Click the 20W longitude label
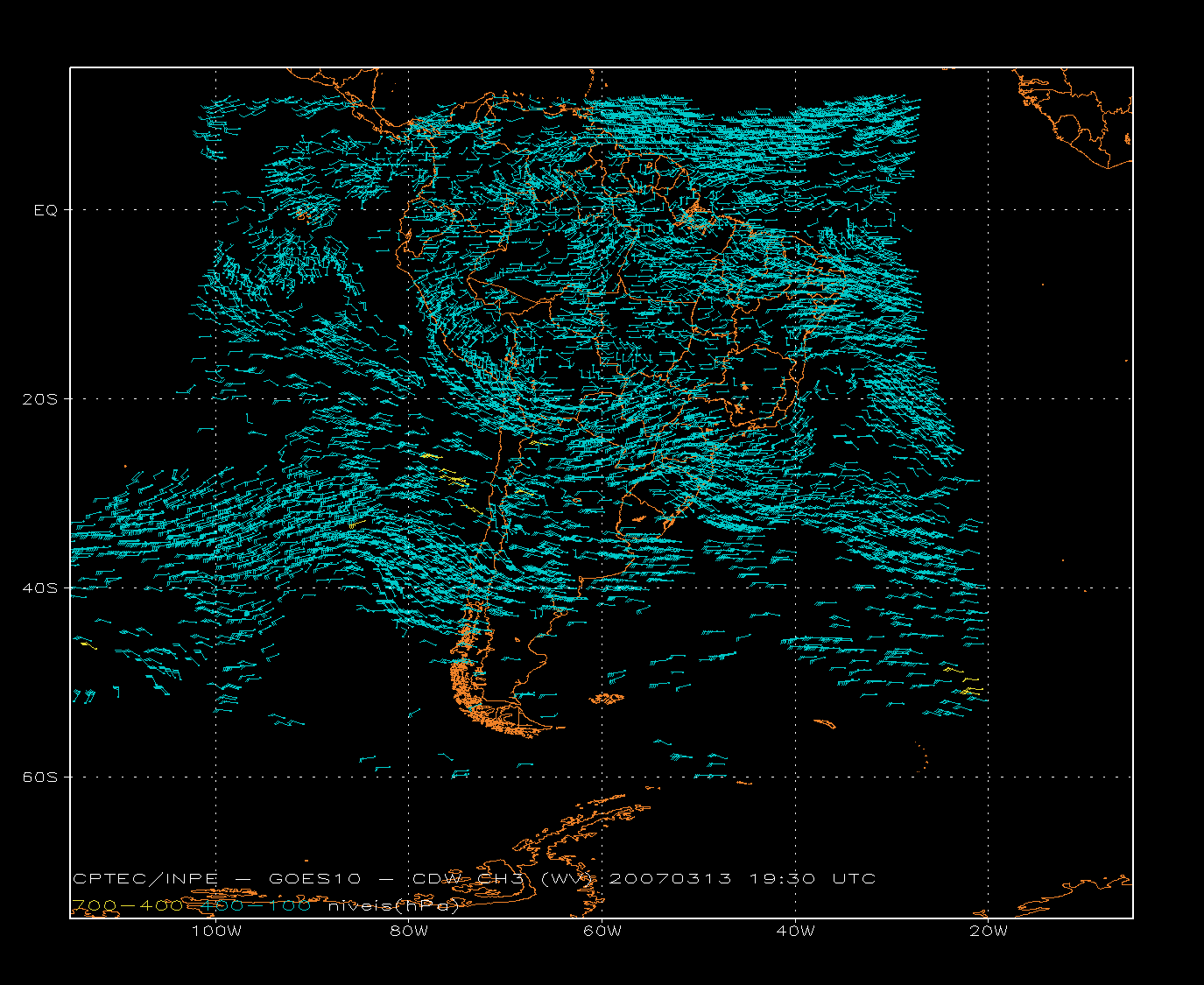This screenshot has width=1204, height=985. coord(989,931)
